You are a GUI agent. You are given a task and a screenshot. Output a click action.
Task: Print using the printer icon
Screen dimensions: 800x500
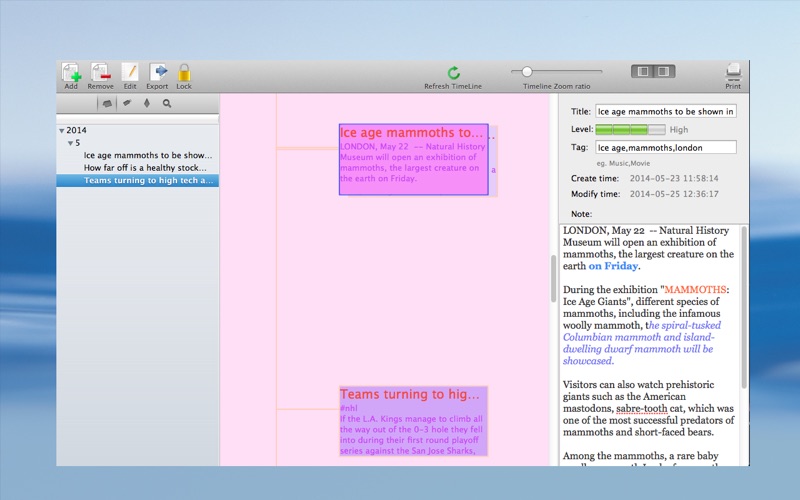point(733,73)
